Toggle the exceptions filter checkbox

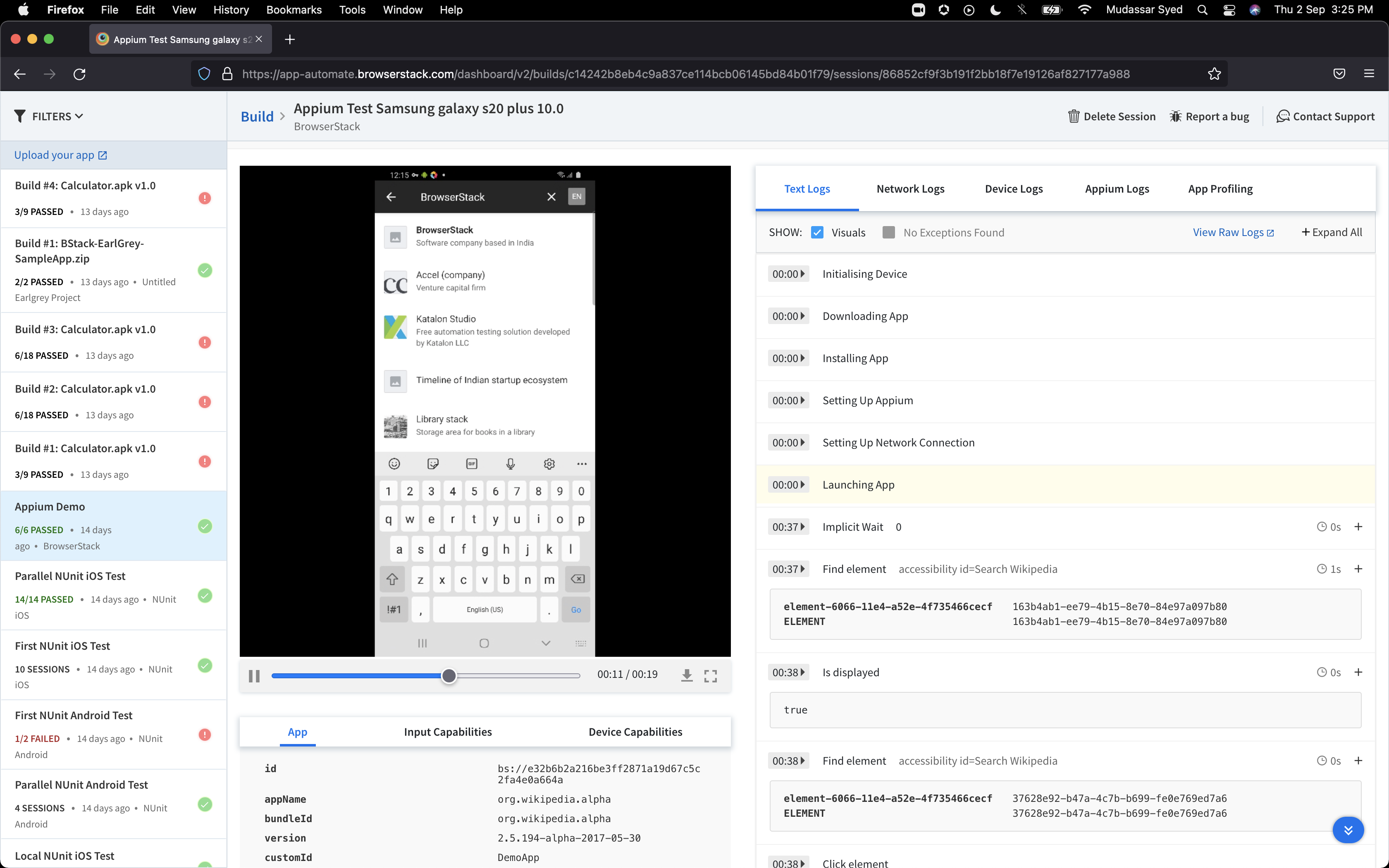pyautogui.click(x=888, y=232)
